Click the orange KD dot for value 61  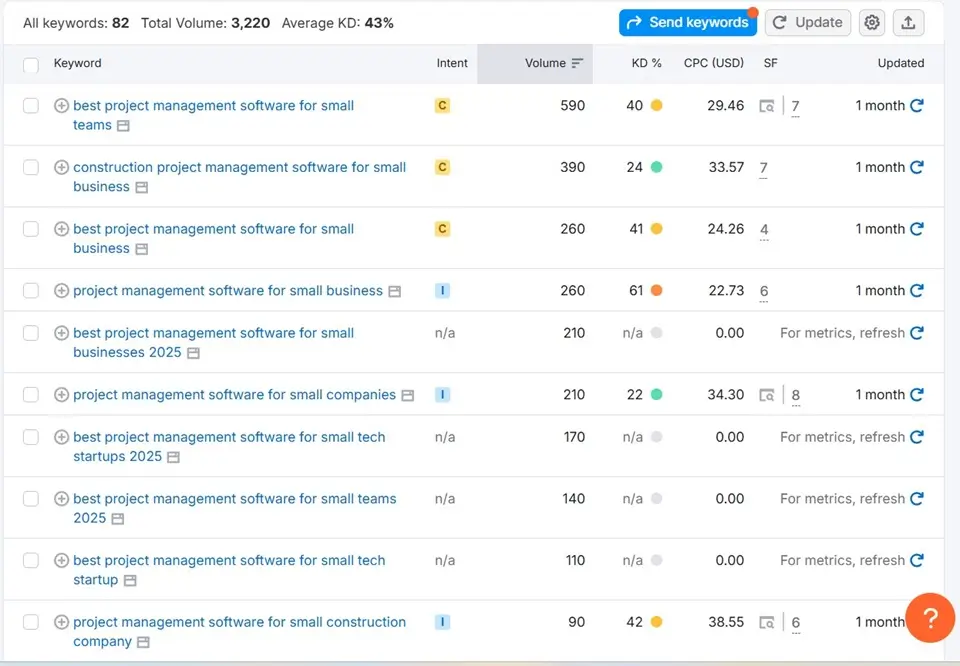point(656,290)
